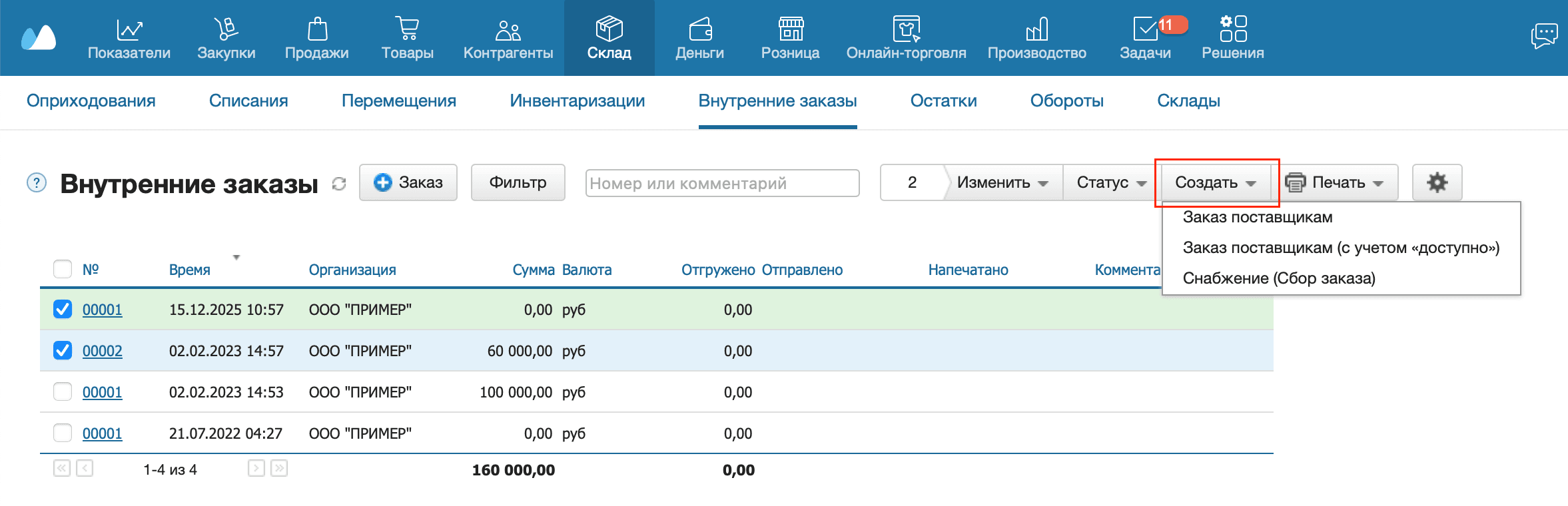The width and height of the screenshot is (1568, 506).
Task: Switch to Остатки tab
Action: pyautogui.click(x=944, y=101)
